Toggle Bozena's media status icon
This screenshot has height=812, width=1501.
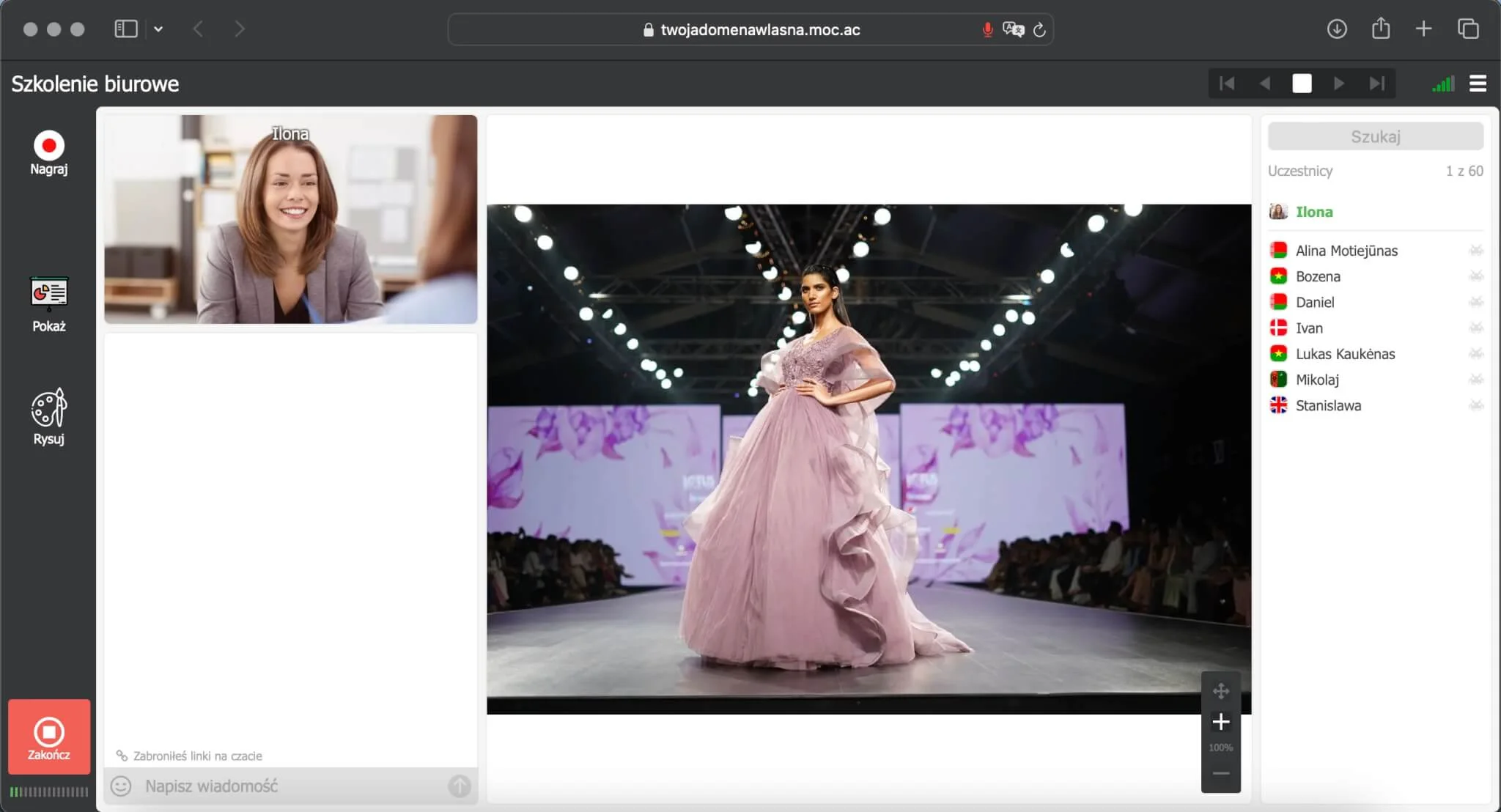pos(1475,276)
